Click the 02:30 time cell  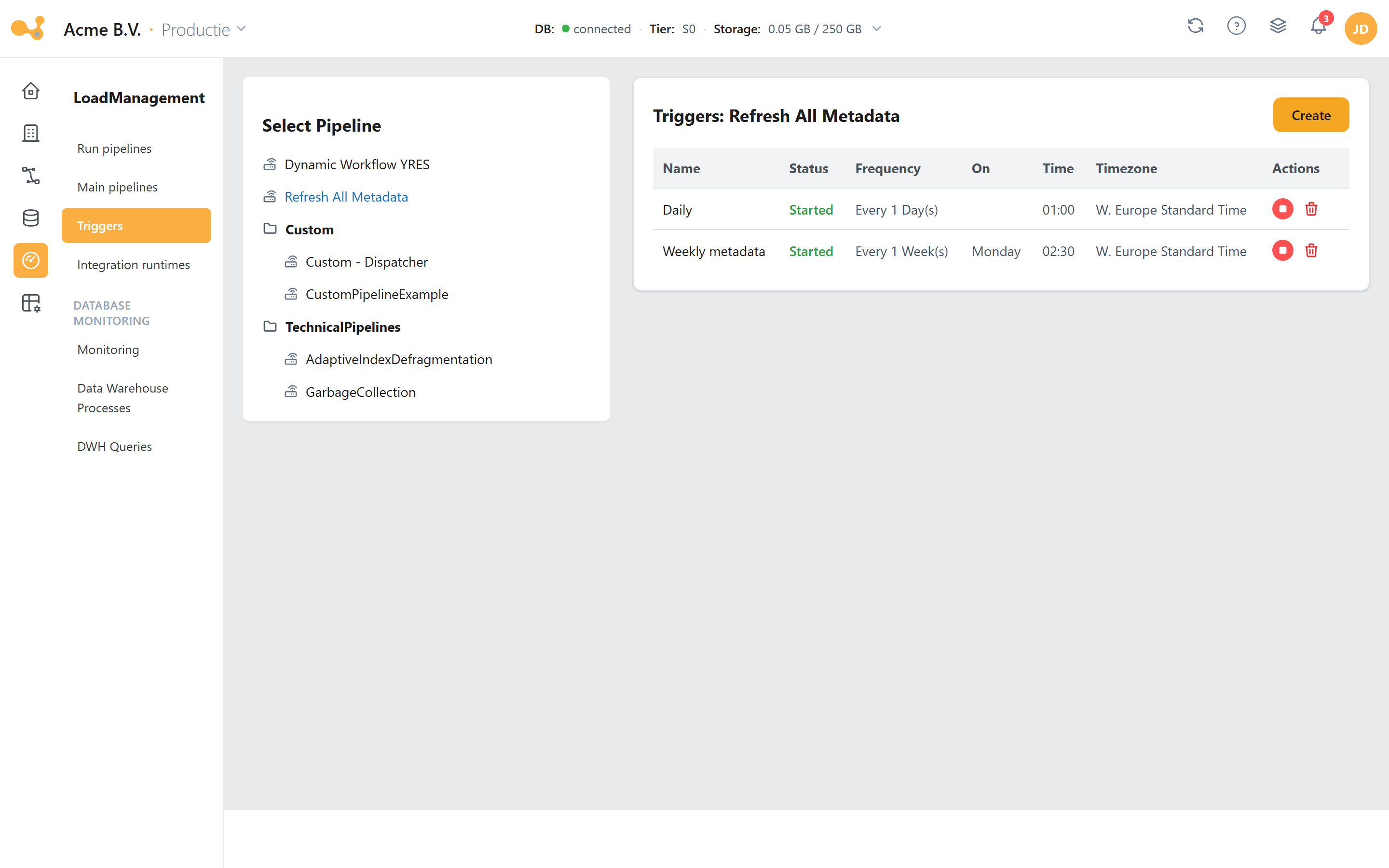pos(1058,251)
